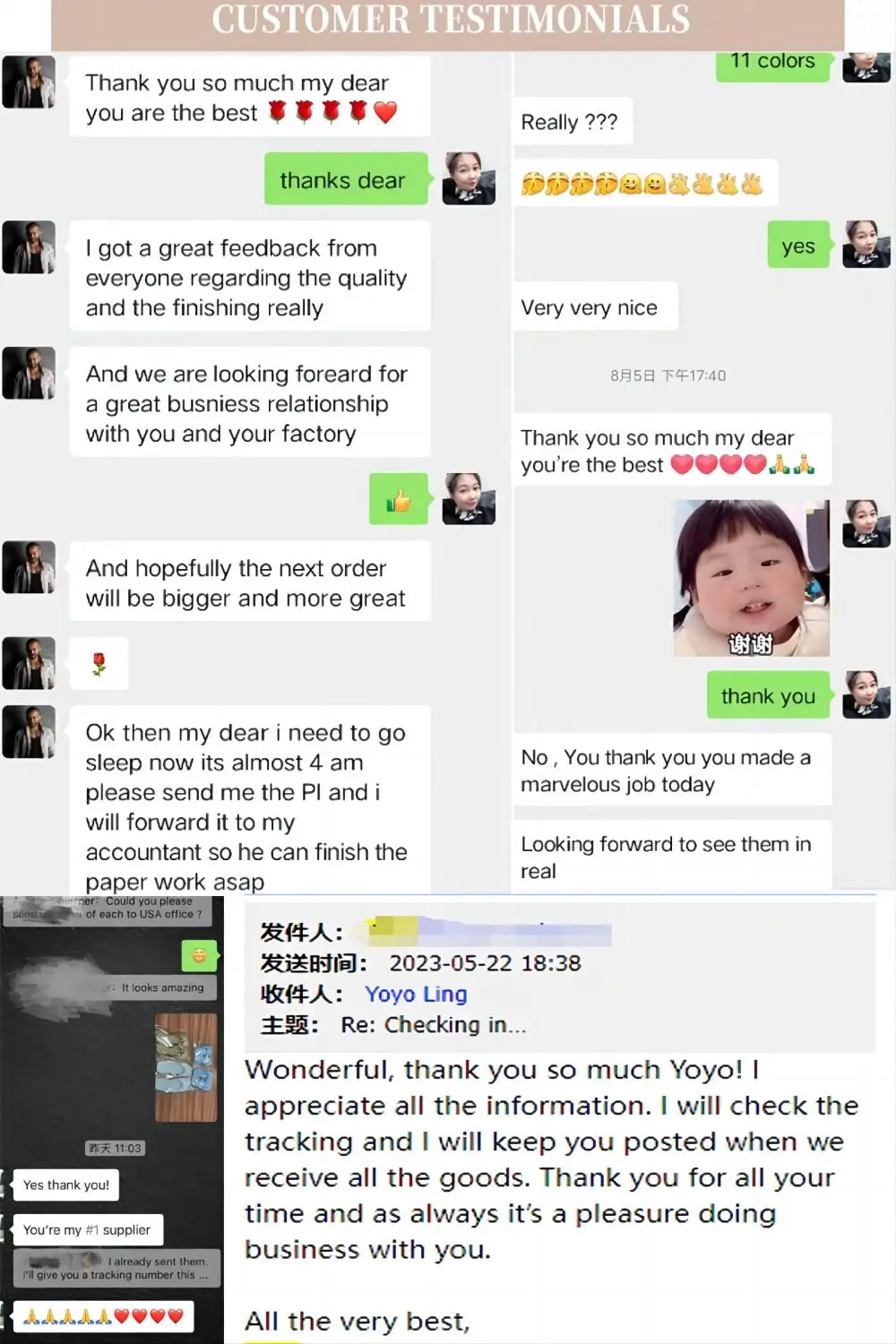Click the green thumbs-up sticker message
Image resolution: width=896 pixels, height=1344 pixels.
[x=400, y=500]
